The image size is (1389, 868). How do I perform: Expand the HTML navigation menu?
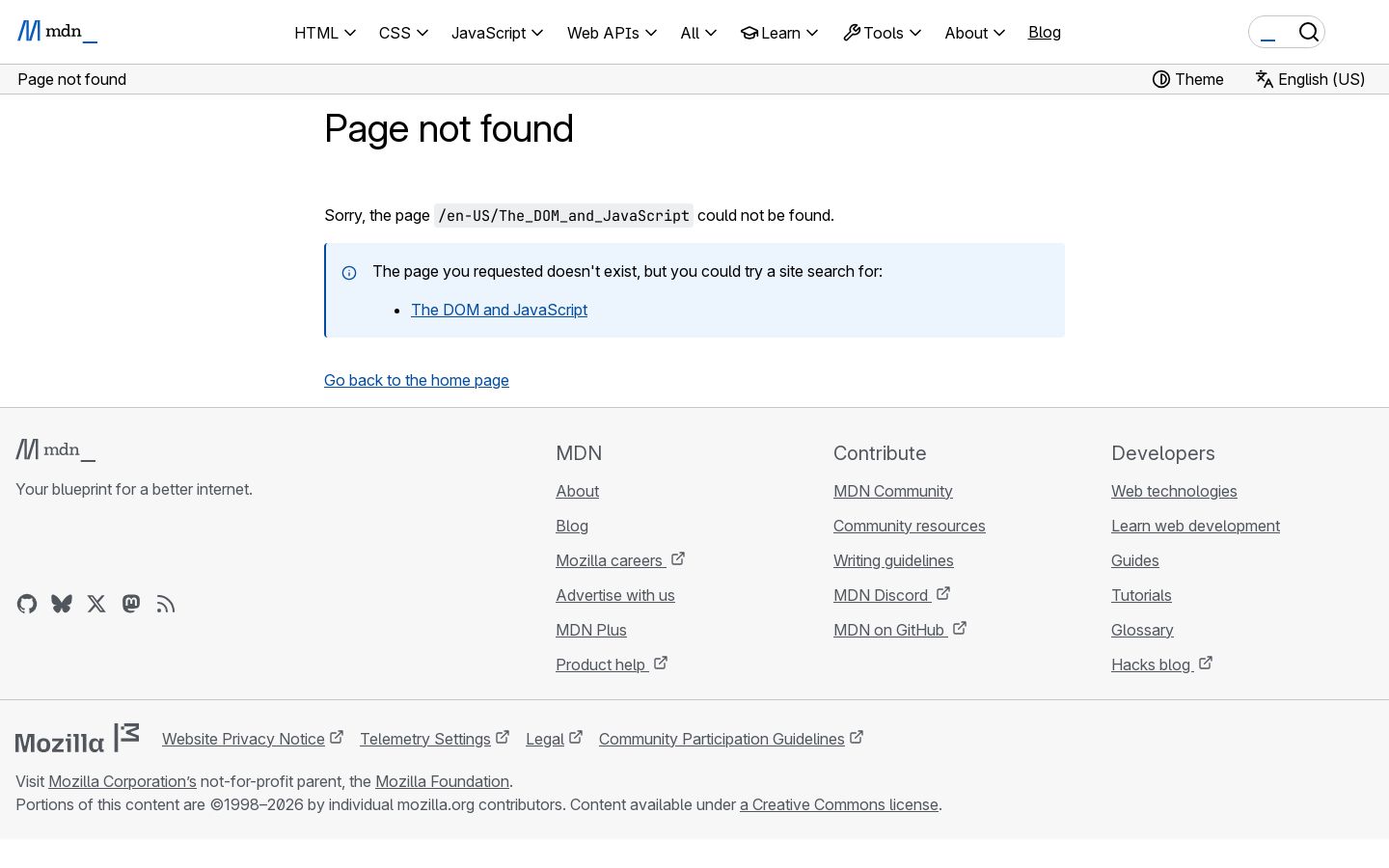click(x=325, y=33)
